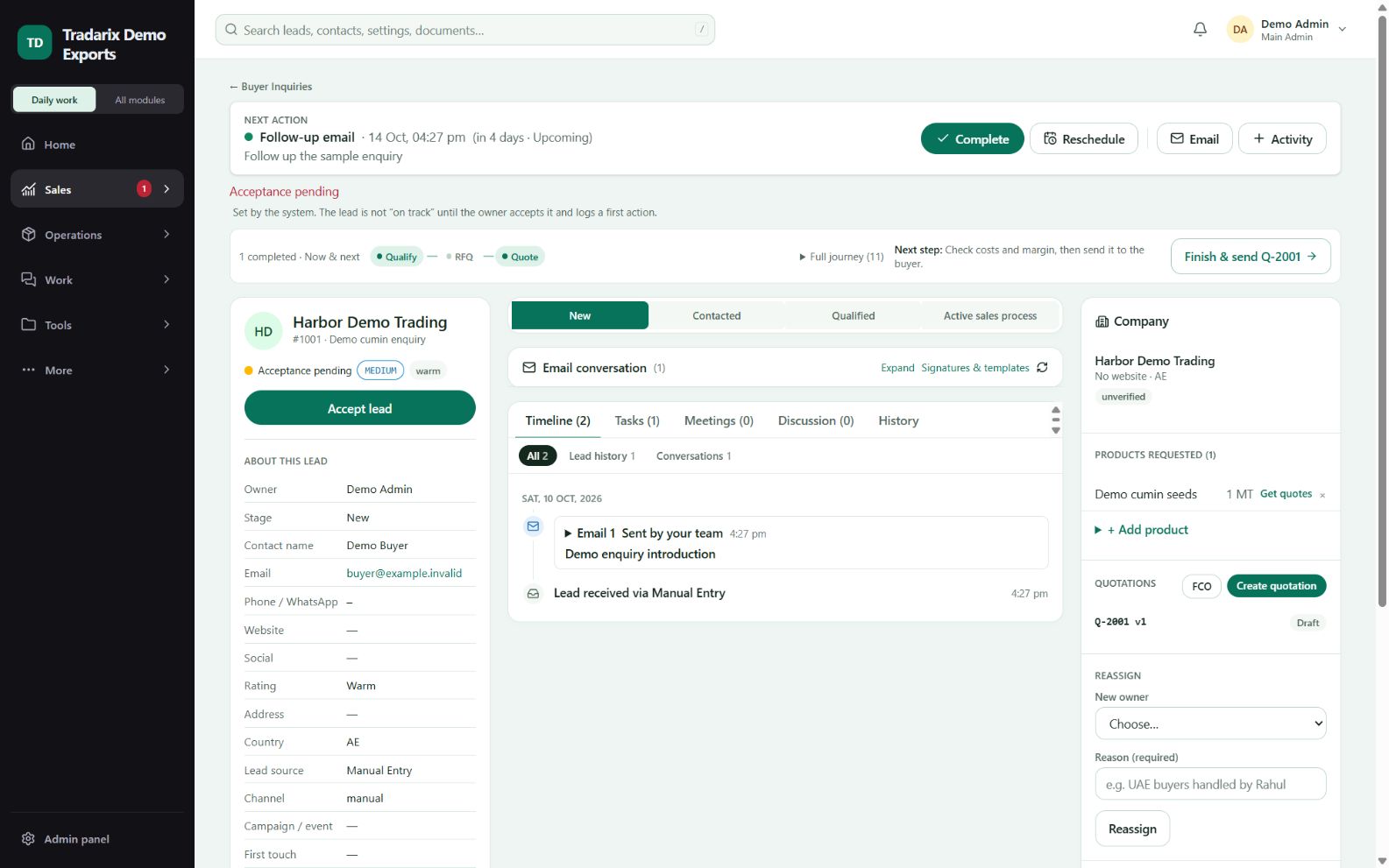Expand the Add product section

click(x=1142, y=530)
